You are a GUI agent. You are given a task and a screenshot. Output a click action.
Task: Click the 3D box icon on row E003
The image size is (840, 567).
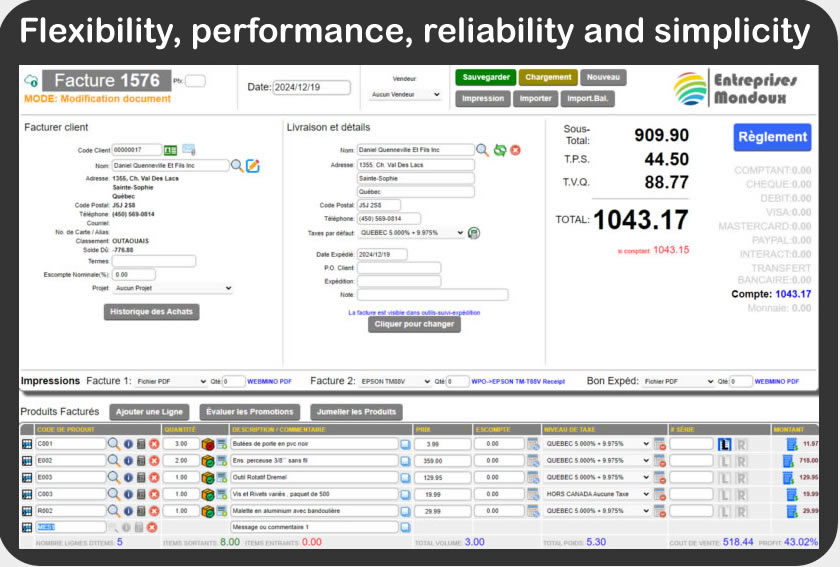(207, 478)
